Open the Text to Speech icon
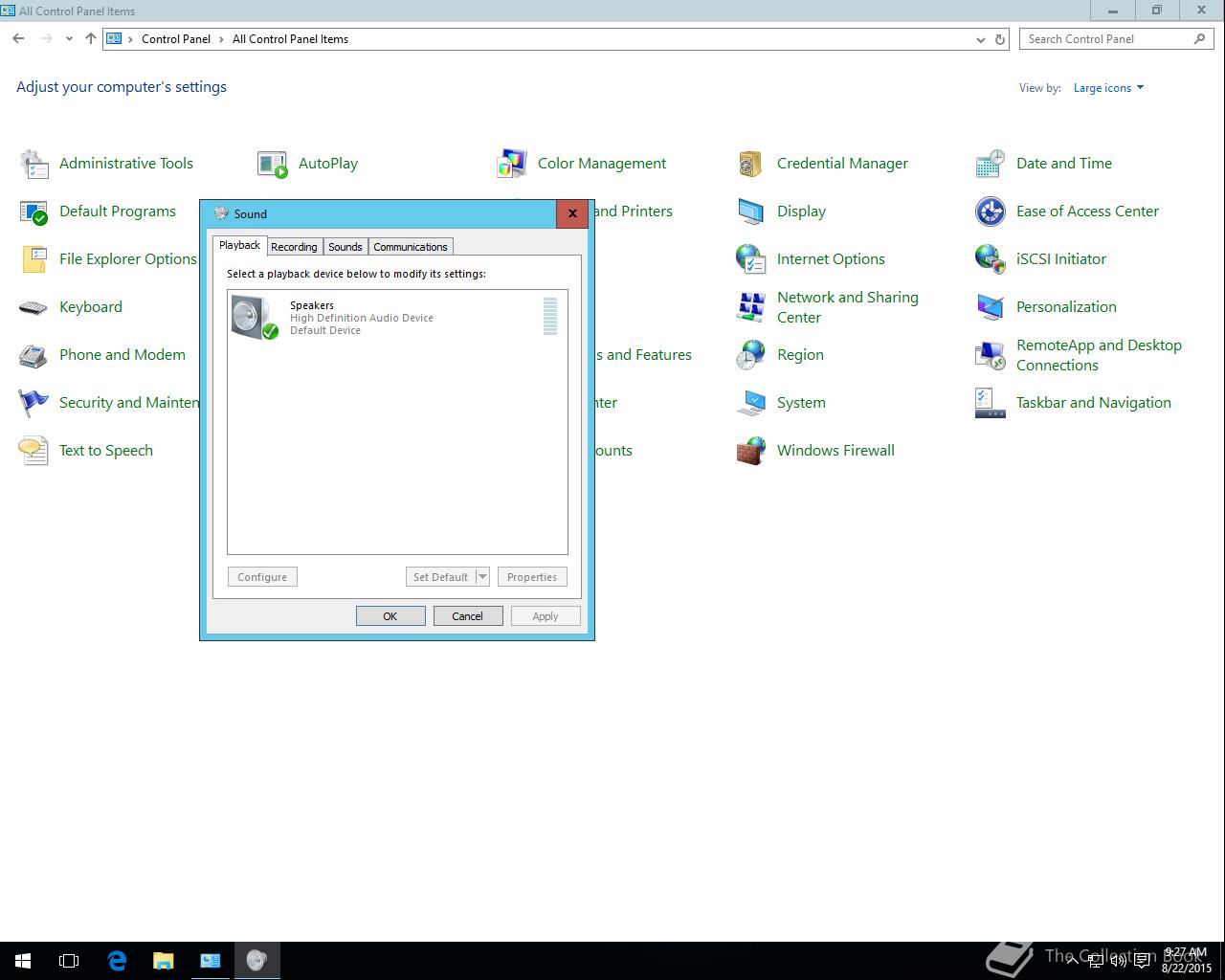This screenshot has height=980, width=1225. 33,451
